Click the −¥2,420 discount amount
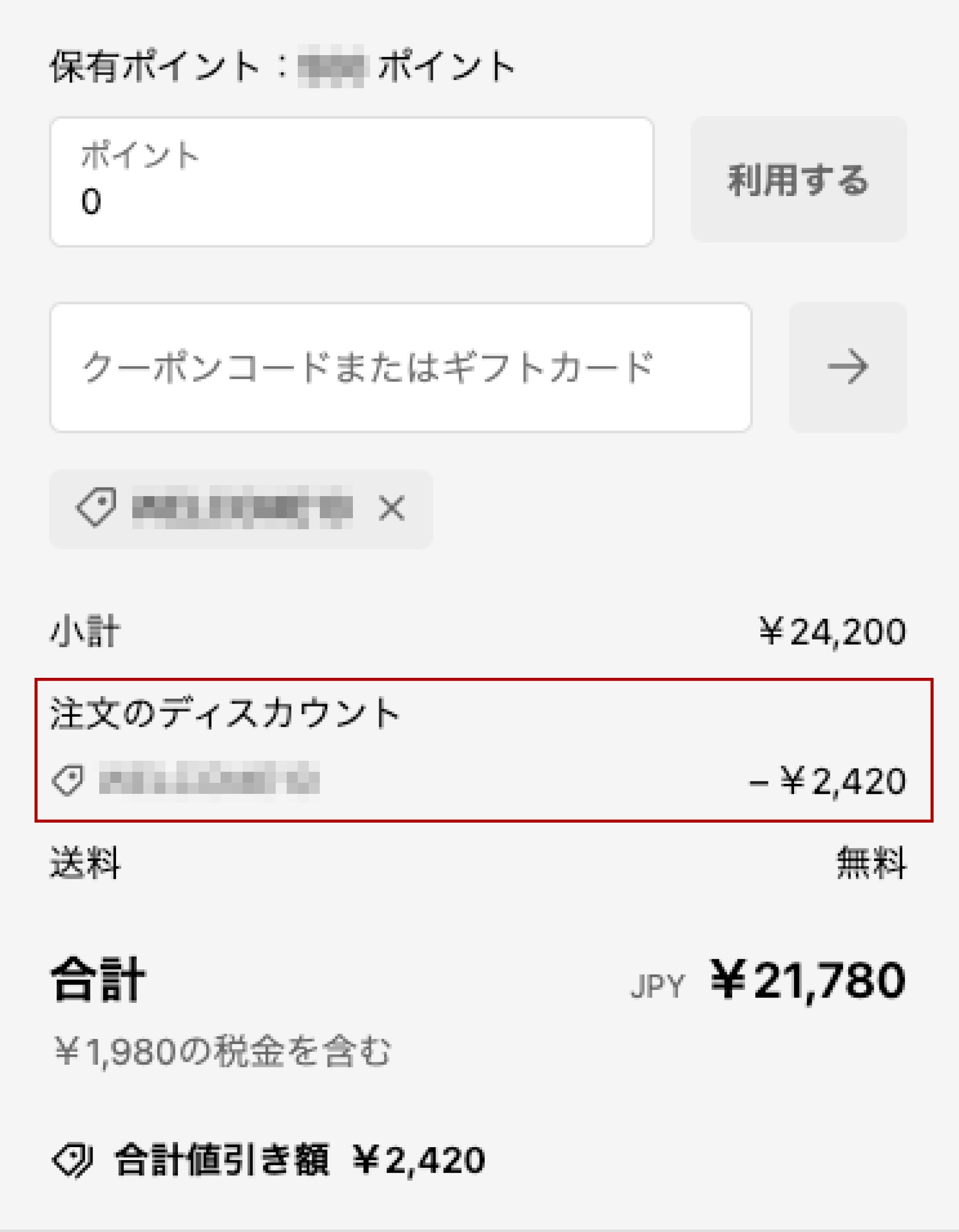This screenshot has width=959, height=1232. click(x=827, y=781)
